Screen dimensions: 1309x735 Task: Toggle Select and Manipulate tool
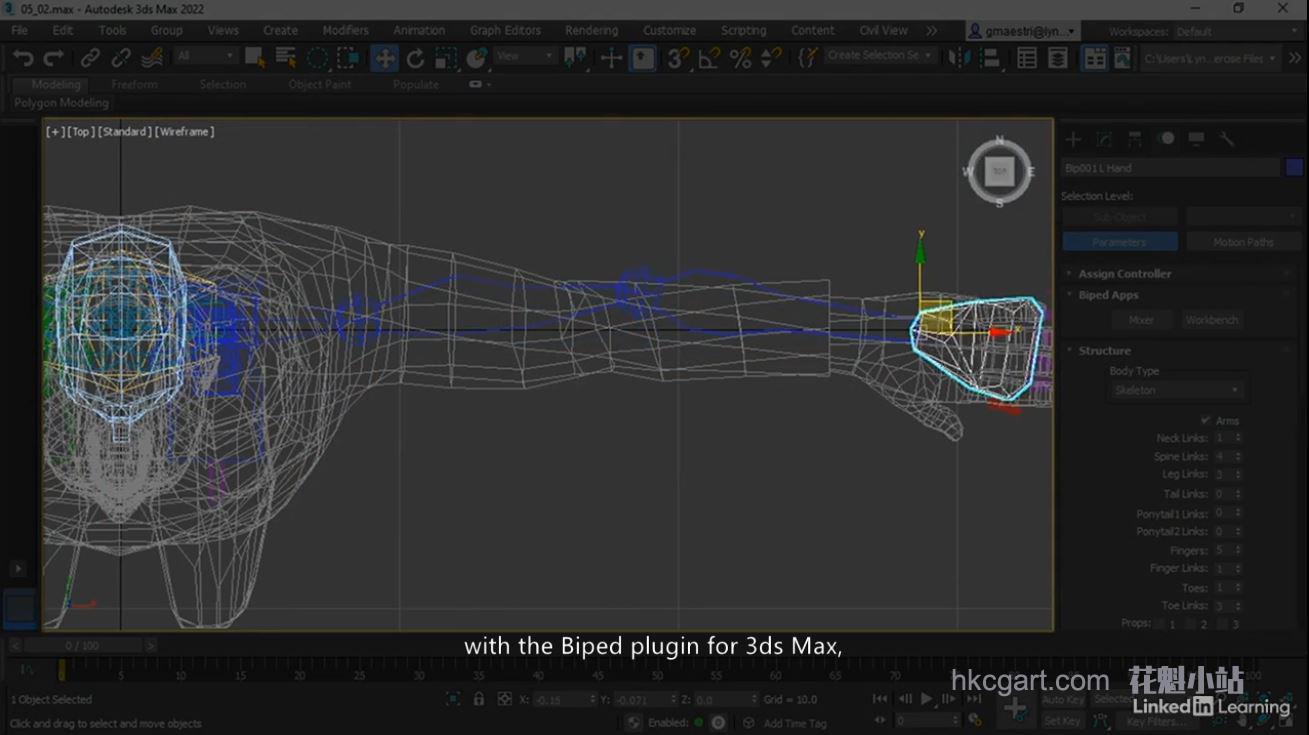611,58
